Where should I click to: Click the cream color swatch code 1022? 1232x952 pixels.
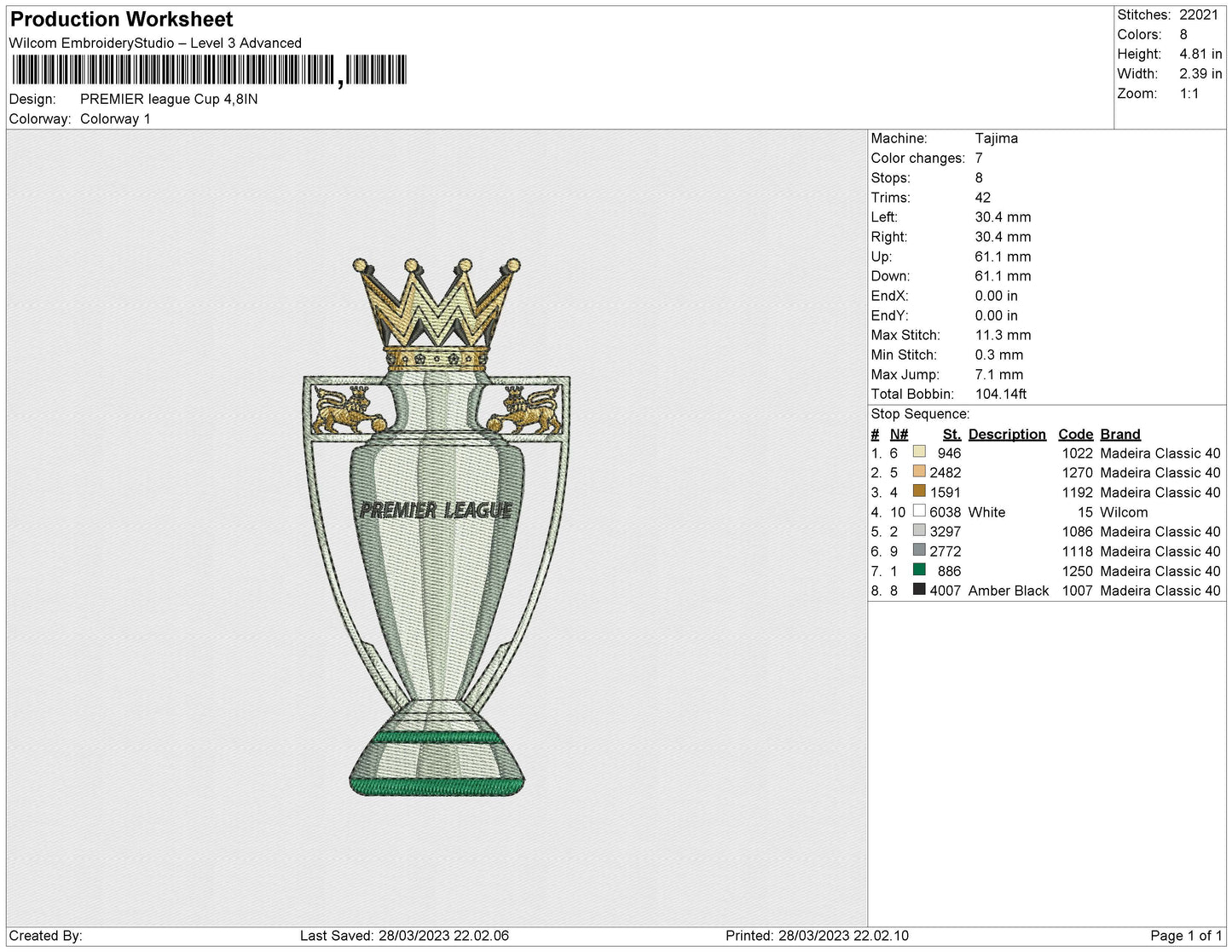tap(919, 452)
